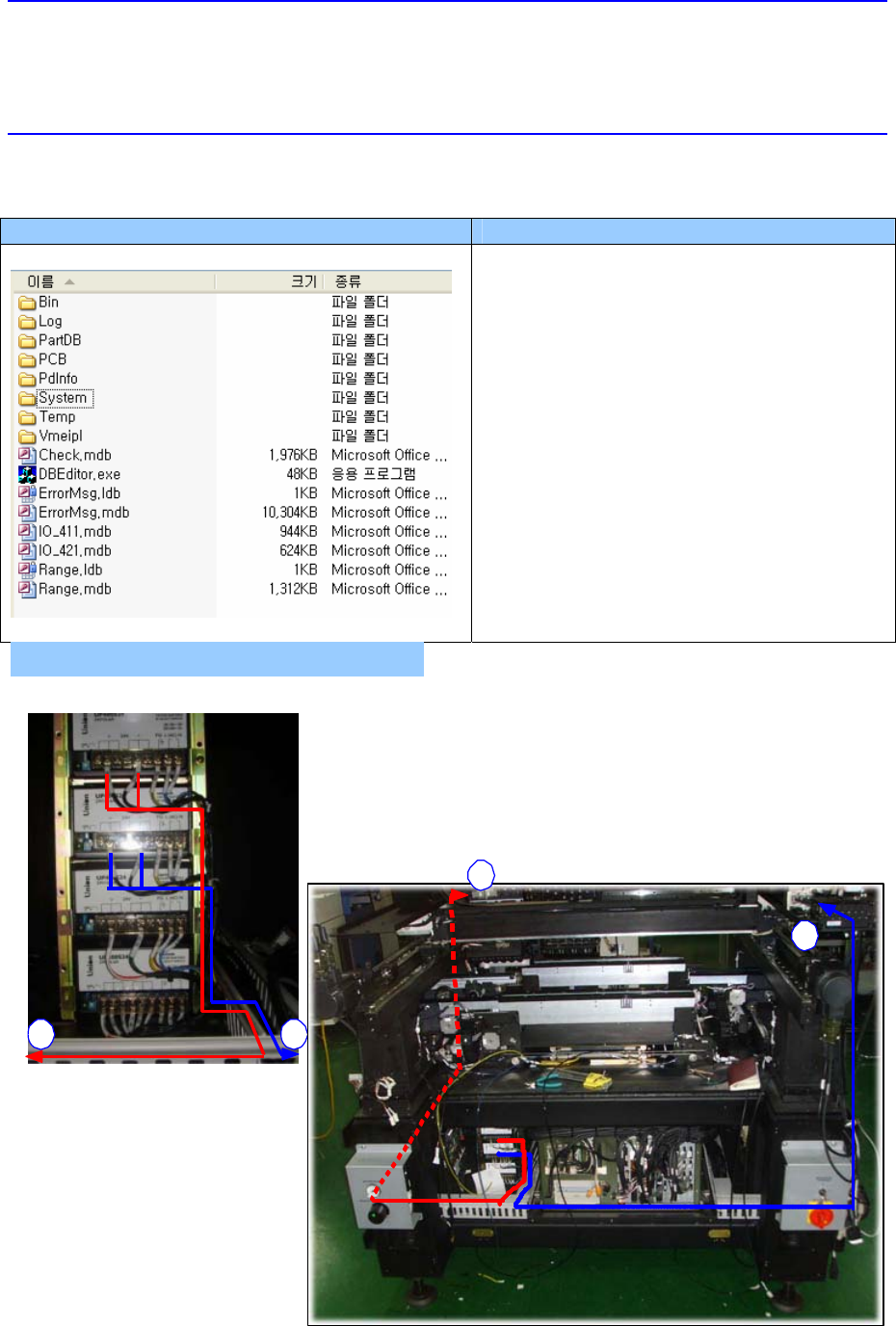Screen dimensions: 896x1326
Task: Select the PdInfo folder name
Action: tap(58, 379)
